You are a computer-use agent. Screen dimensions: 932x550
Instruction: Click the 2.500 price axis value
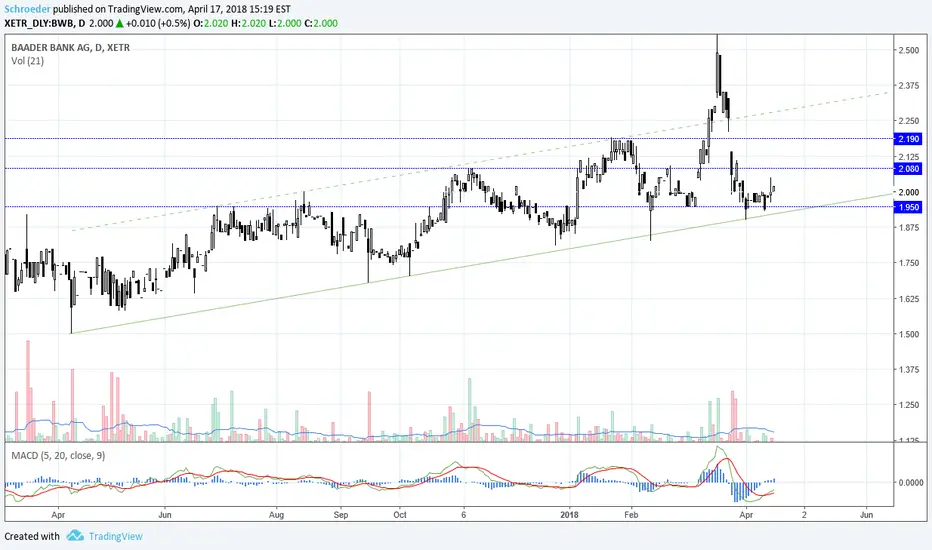[x=908, y=50]
